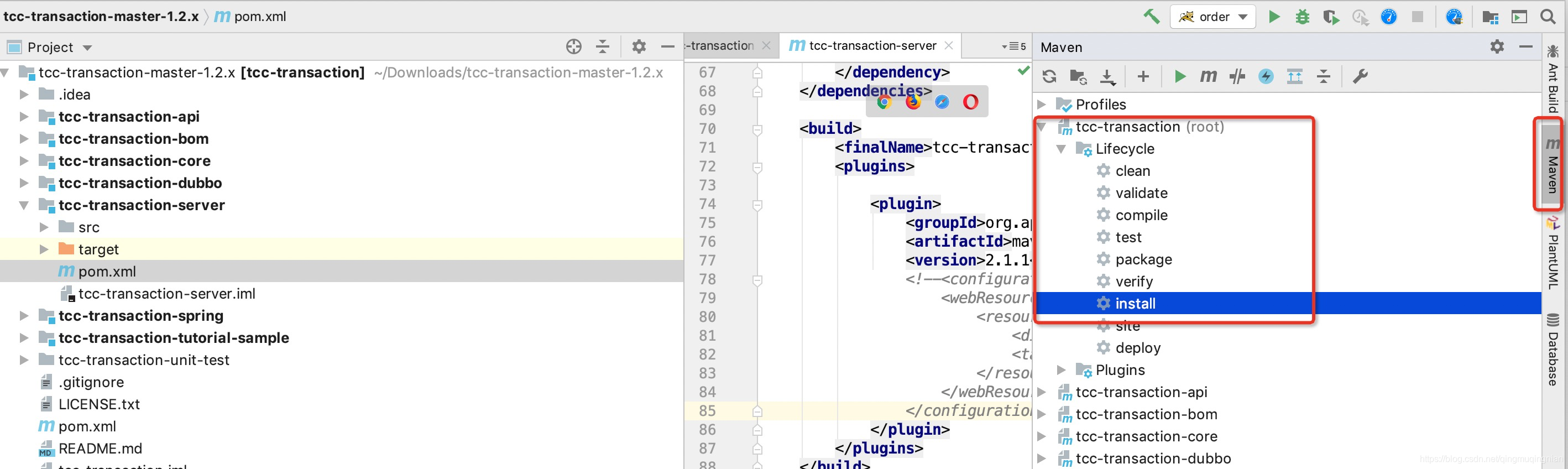Open Project Structure from the top toolbar
Viewport: 1568px width, 469px height.
(1490, 17)
